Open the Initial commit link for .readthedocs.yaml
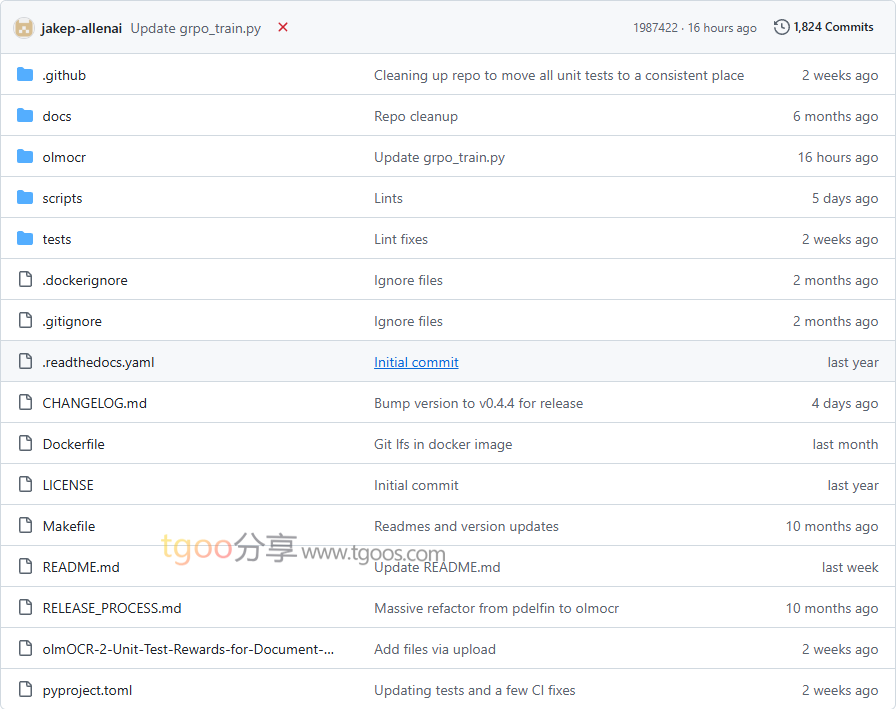 [x=416, y=362]
